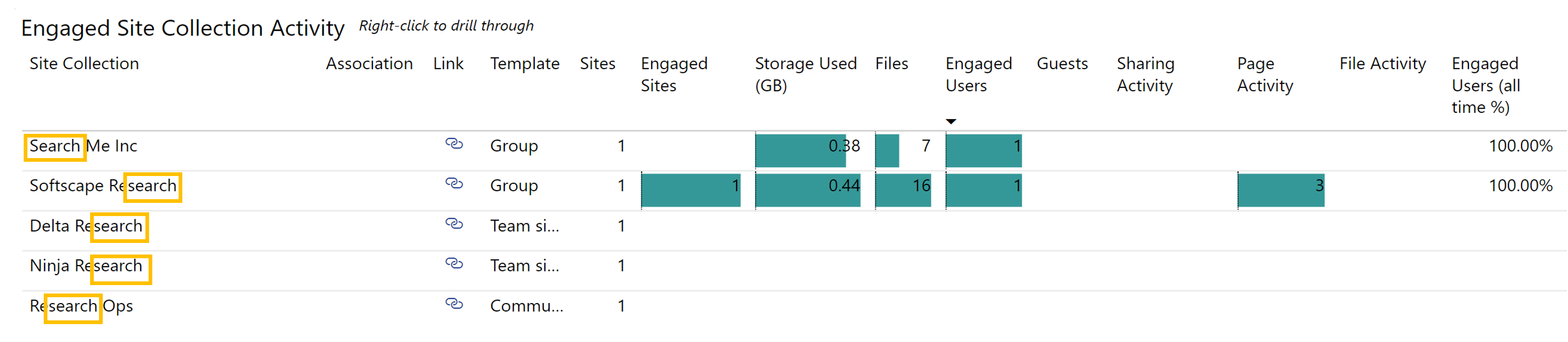1568x342 pixels.
Task: Open the link icon for Research Ops
Action: 454,304
